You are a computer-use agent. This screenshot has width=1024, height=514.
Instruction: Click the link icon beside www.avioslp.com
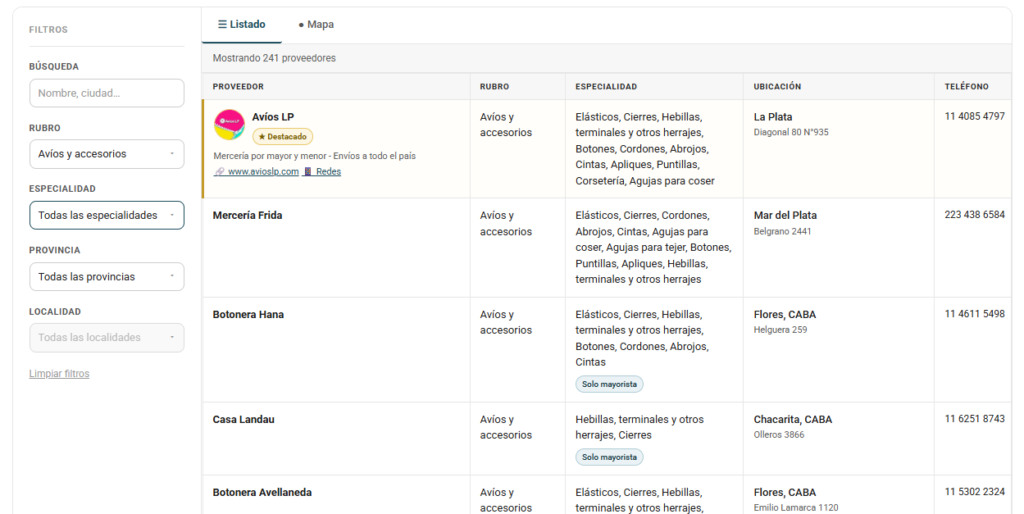coord(219,172)
